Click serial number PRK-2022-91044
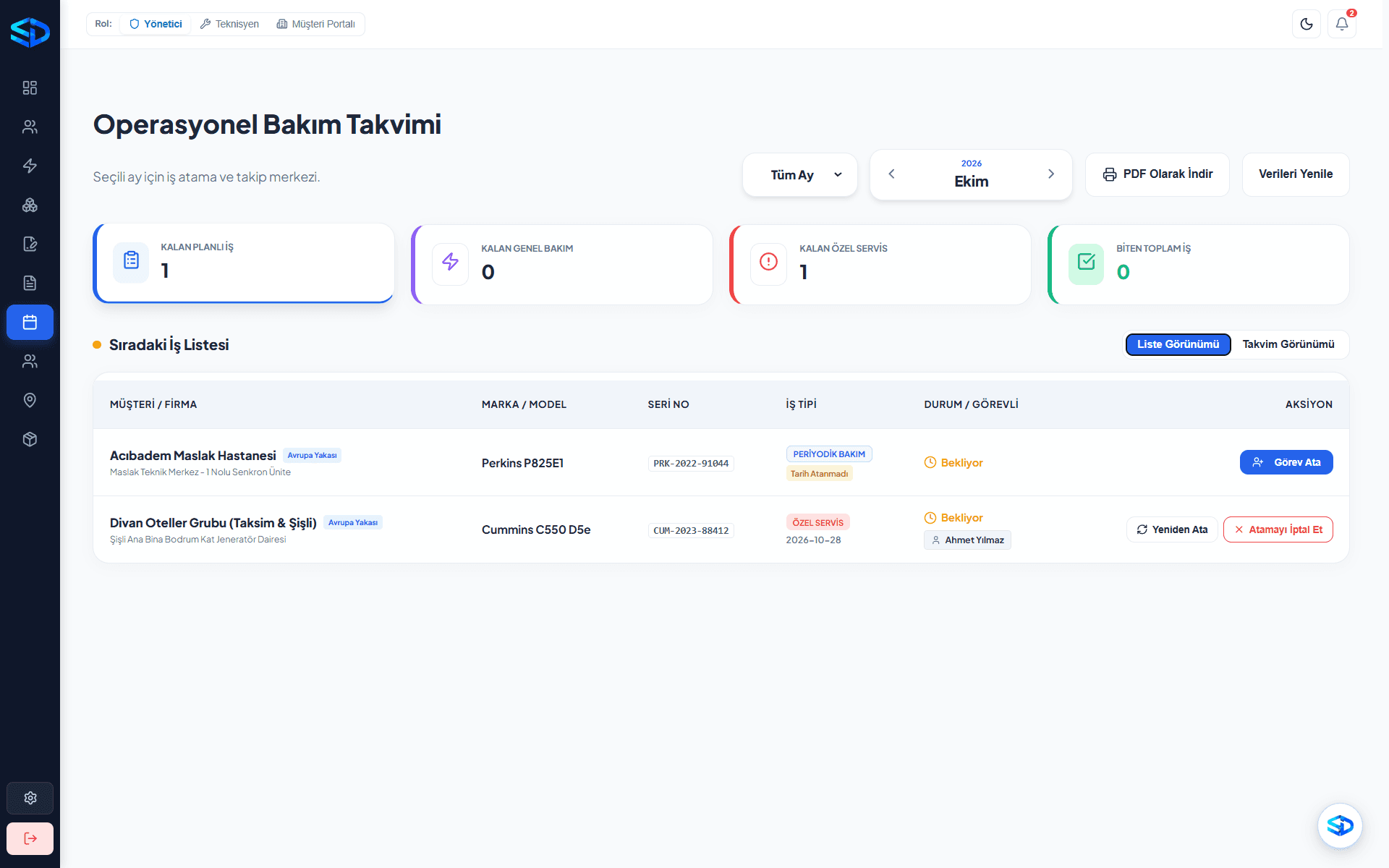The height and width of the screenshot is (868, 1389). click(x=691, y=464)
